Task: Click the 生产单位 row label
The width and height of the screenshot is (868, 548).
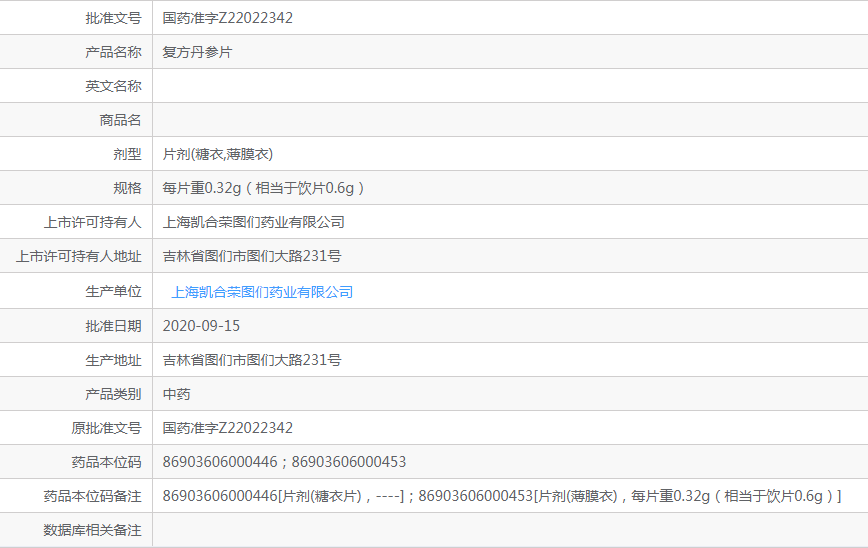Action: coord(113,292)
